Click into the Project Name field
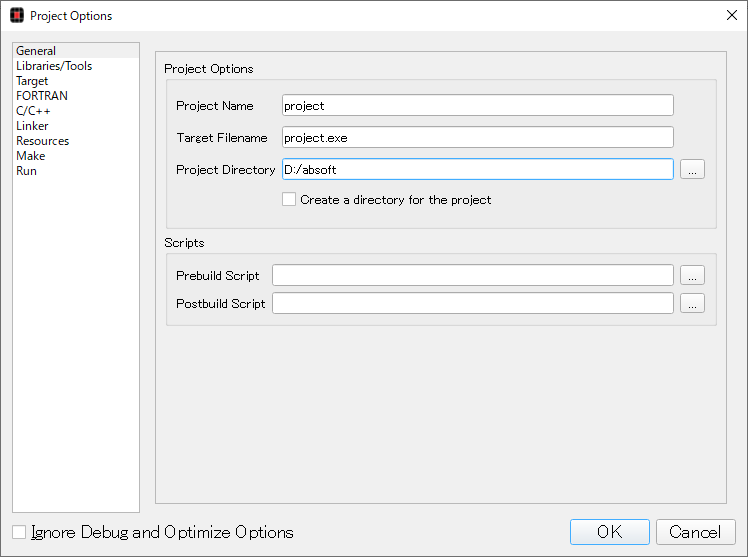Image resolution: width=748 pixels, height=557 pixels. (478, 105)
